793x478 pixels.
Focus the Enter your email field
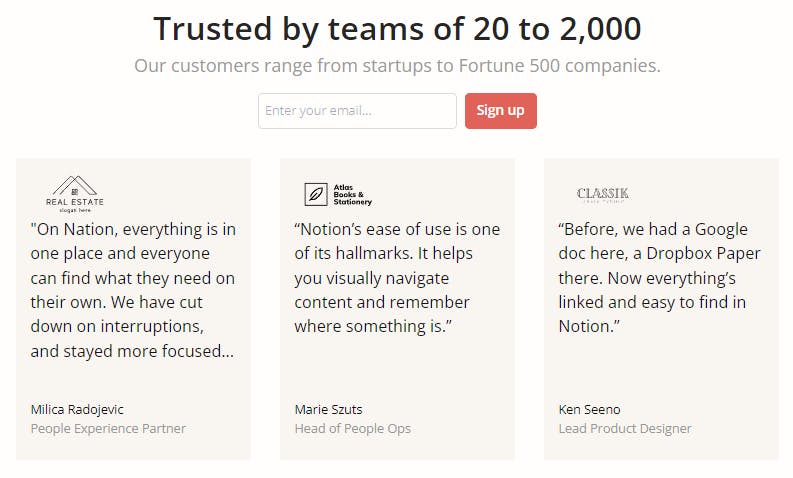(x=358, y=111)
